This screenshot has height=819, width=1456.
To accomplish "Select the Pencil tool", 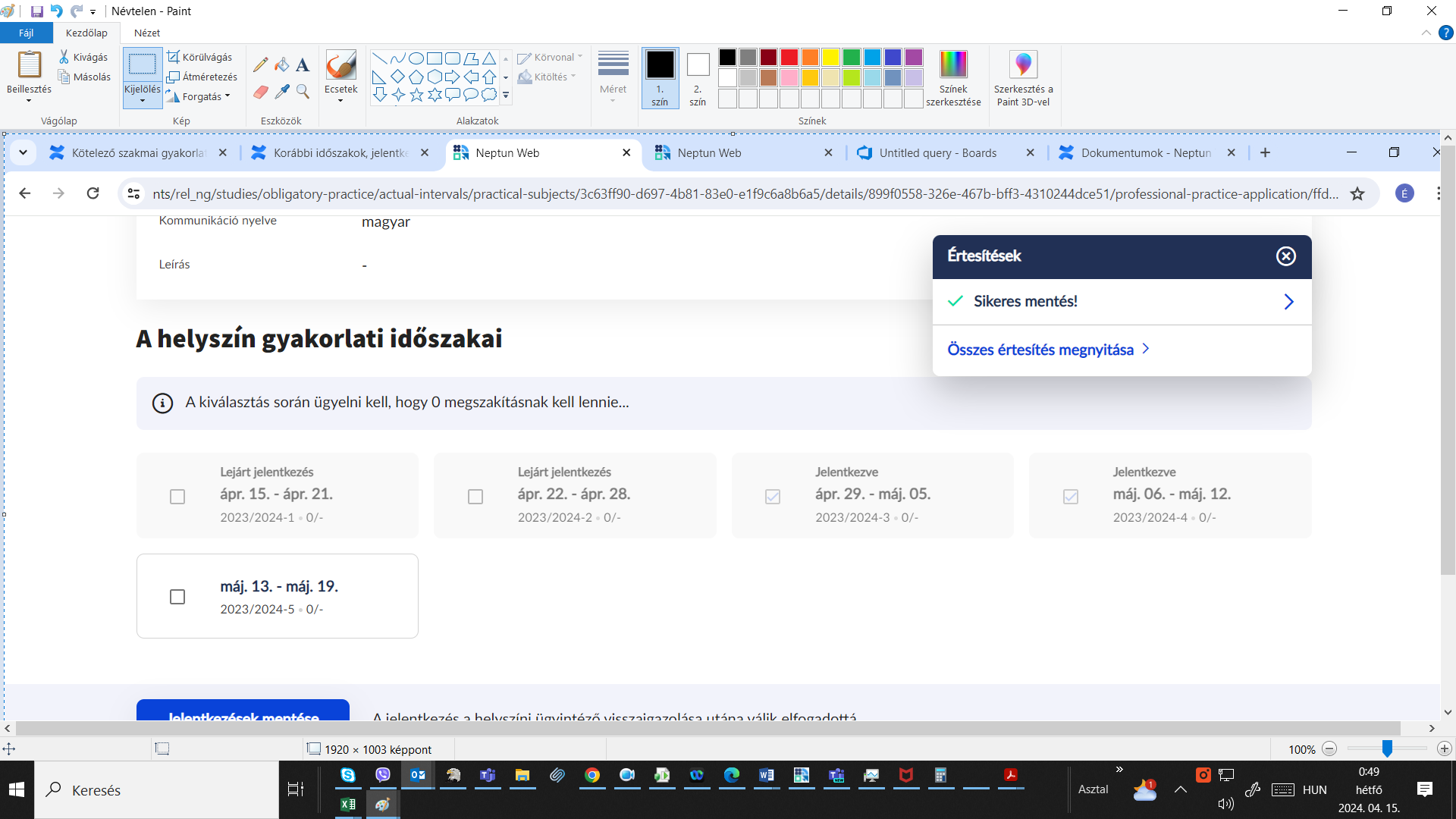I will [260, 65].
